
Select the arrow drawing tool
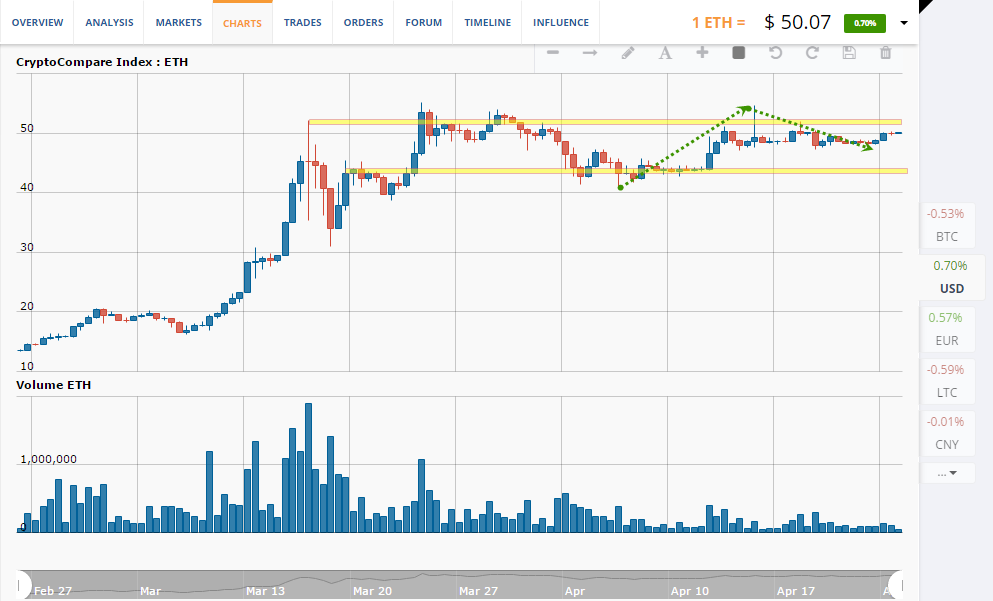[590, 53]
